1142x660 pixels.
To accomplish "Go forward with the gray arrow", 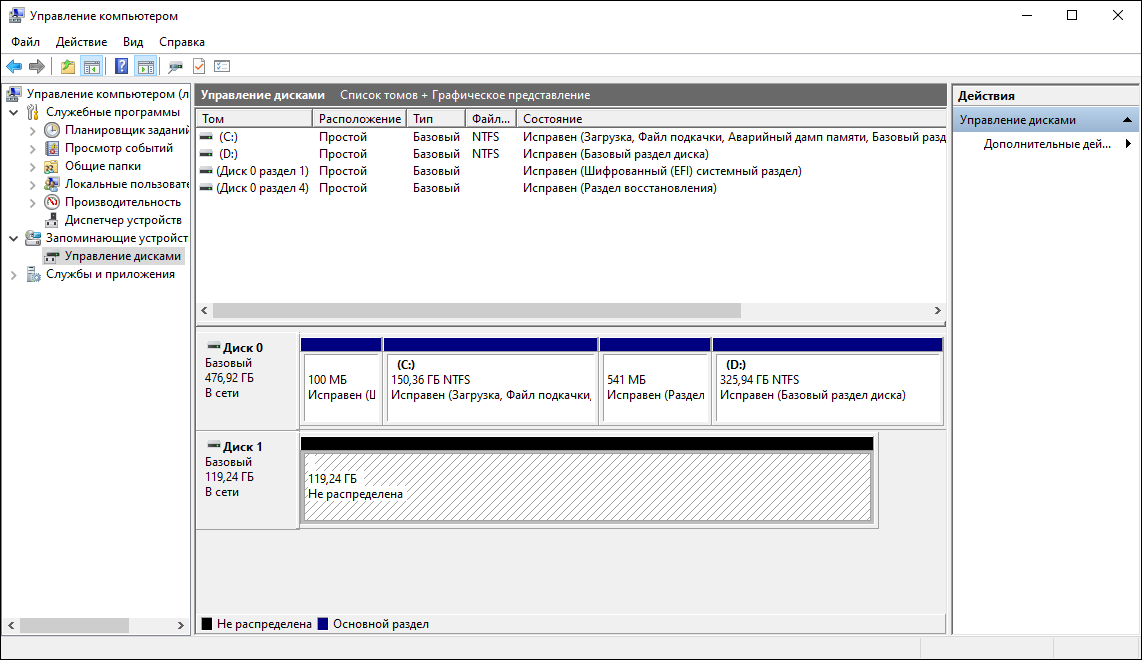I will [36, 67].
